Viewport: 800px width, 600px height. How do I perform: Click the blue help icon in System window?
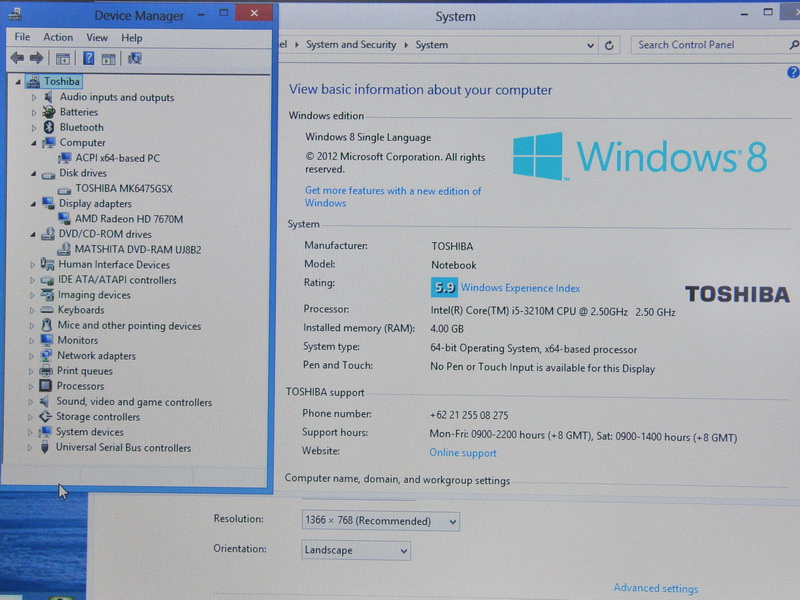(793, 72)
